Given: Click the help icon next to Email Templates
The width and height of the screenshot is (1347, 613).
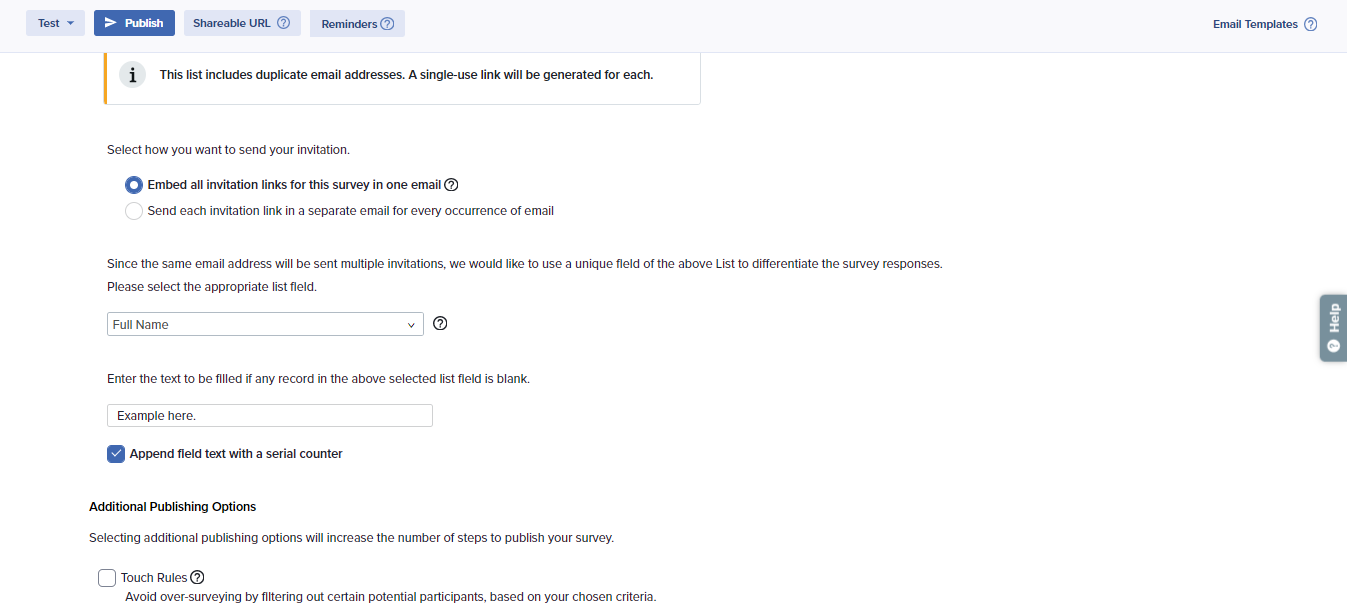Looking at the screenshot, I should pyautogui.click(x=1310, y=24).
